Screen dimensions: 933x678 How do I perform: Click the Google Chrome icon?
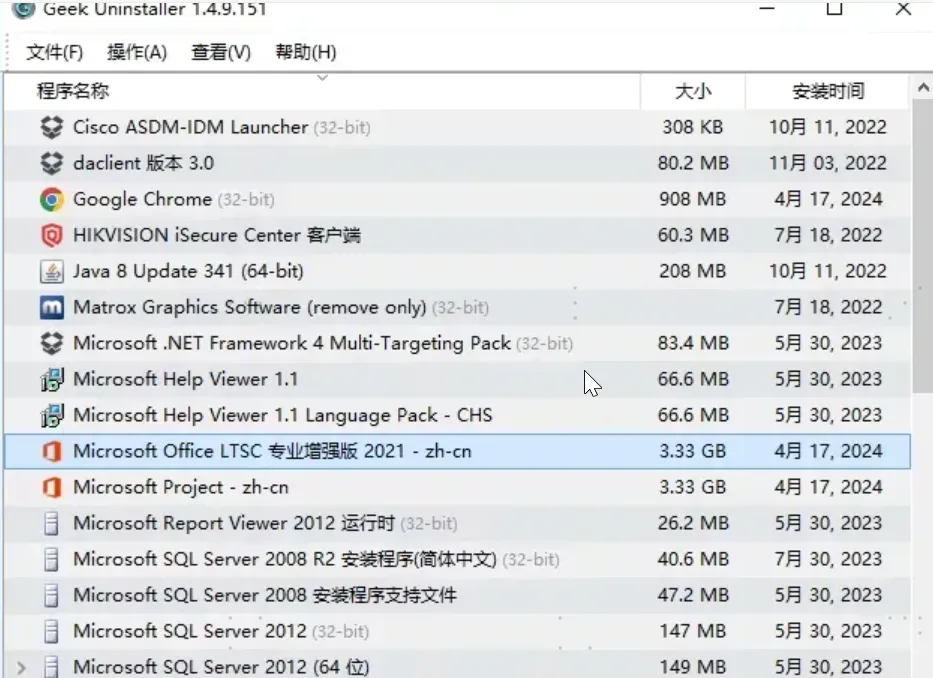coord(52,199)
